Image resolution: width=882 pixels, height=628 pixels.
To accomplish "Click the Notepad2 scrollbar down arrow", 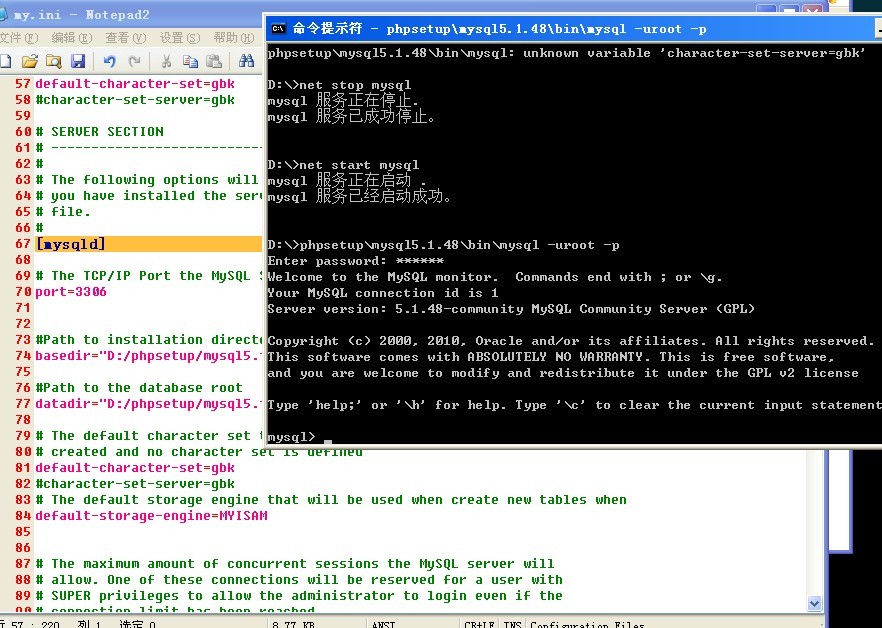I will 814,604.
